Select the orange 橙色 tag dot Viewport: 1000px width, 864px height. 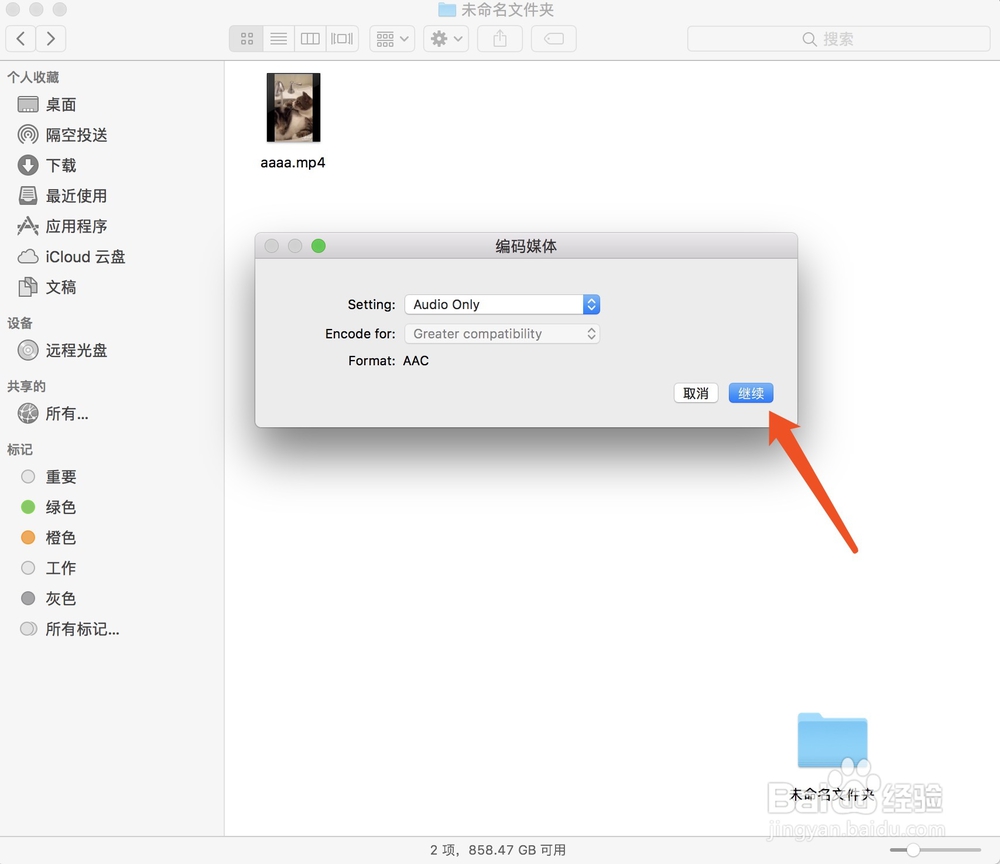pos(29,537)
